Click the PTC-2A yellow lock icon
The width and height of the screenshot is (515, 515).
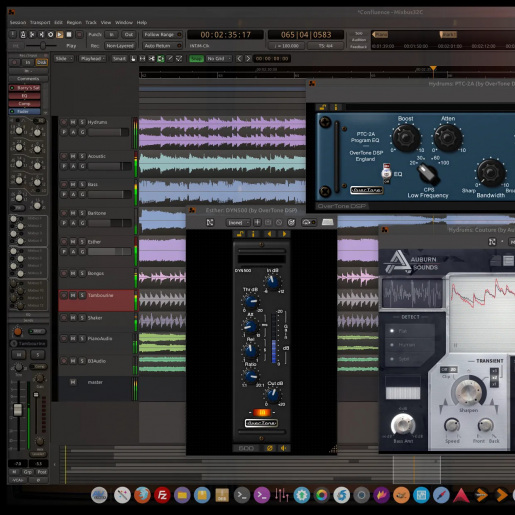click(x=323, y=107)
